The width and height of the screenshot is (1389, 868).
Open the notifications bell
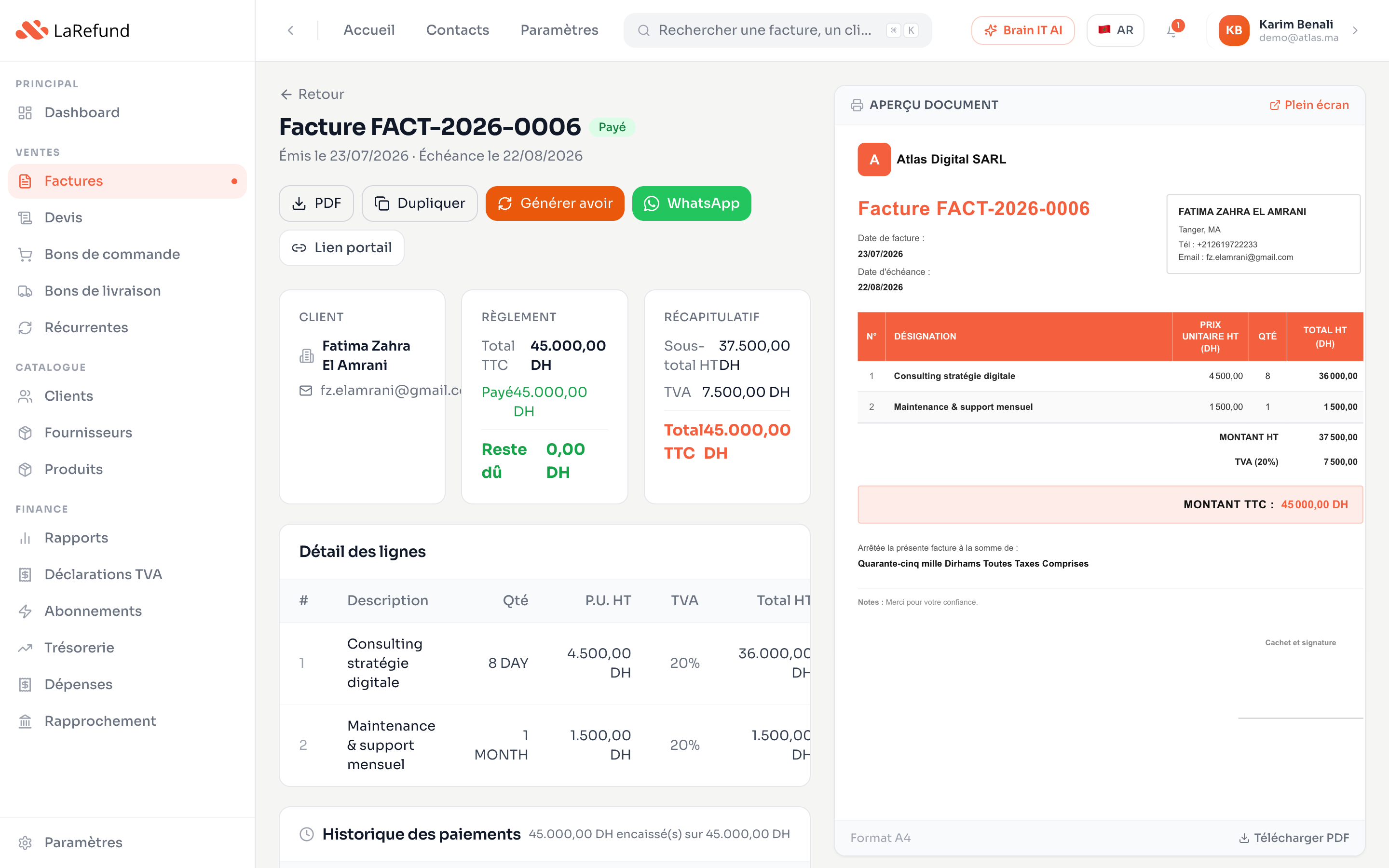click(1172, 30)
